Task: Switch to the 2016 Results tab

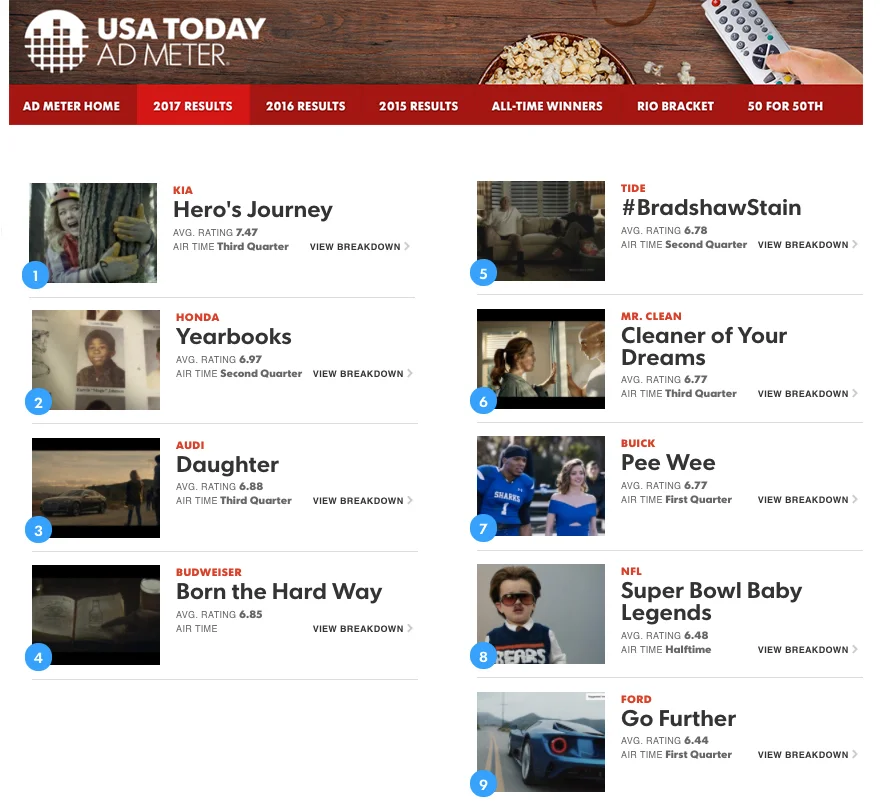Action: 306,106
